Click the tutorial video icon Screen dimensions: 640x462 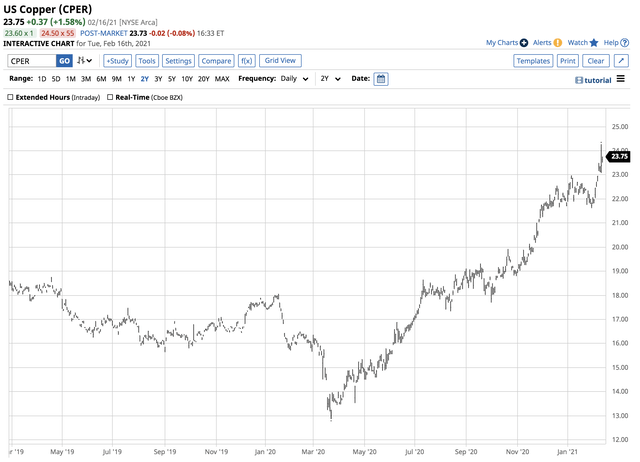(579, 80)
